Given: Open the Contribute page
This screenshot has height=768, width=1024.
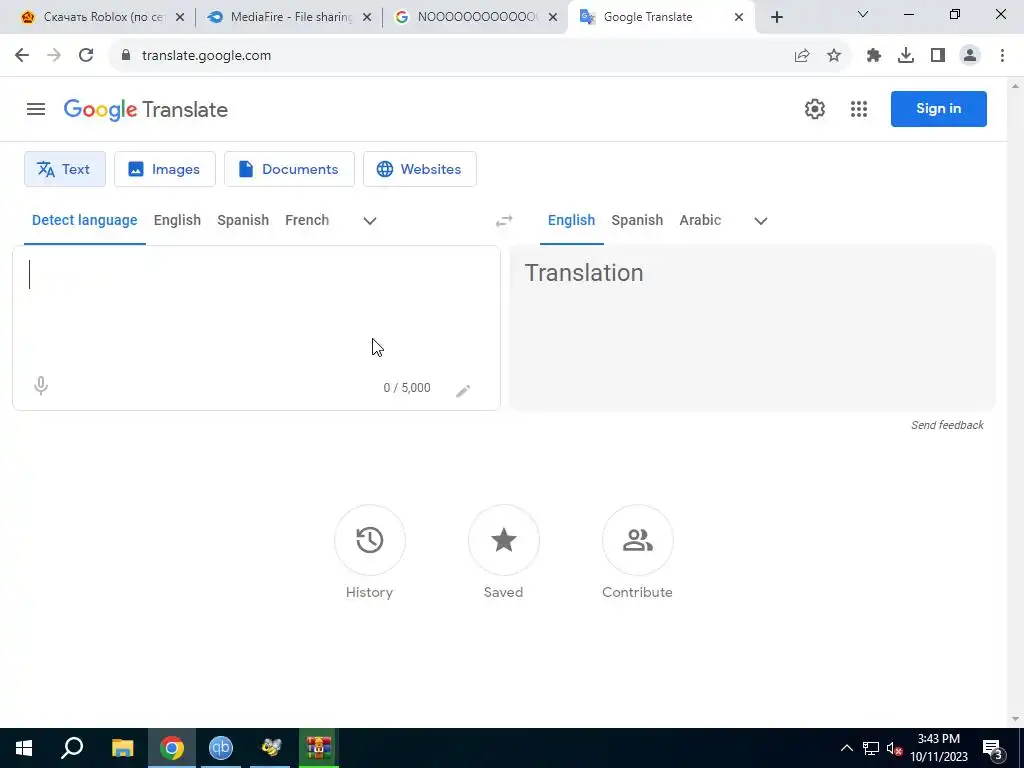Looking at the screenshot, I should [637, 540].
